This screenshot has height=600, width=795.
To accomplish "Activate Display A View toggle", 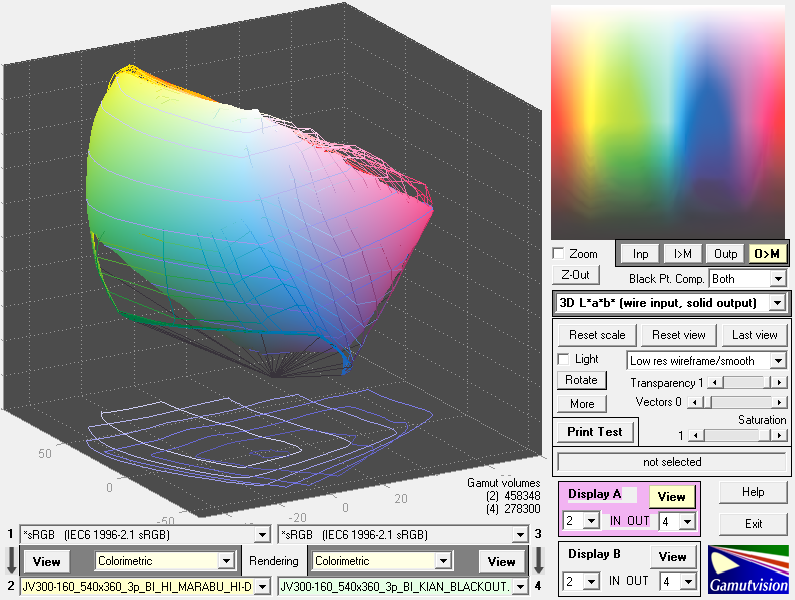I will coord(671,497).
